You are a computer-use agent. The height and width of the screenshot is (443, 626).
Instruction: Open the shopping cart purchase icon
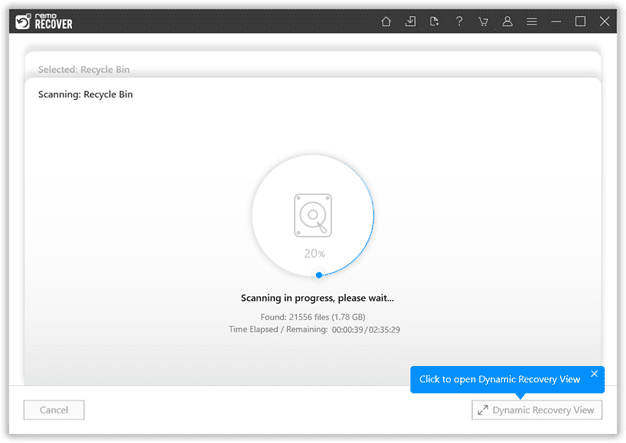tap(483, 22)
